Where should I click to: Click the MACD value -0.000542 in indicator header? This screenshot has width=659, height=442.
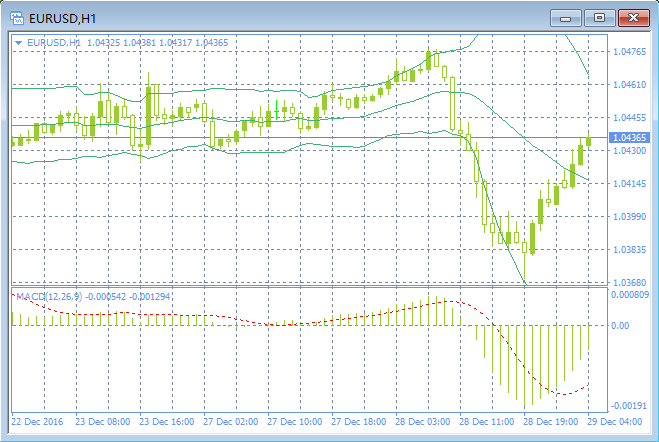[x=105, y=297]
